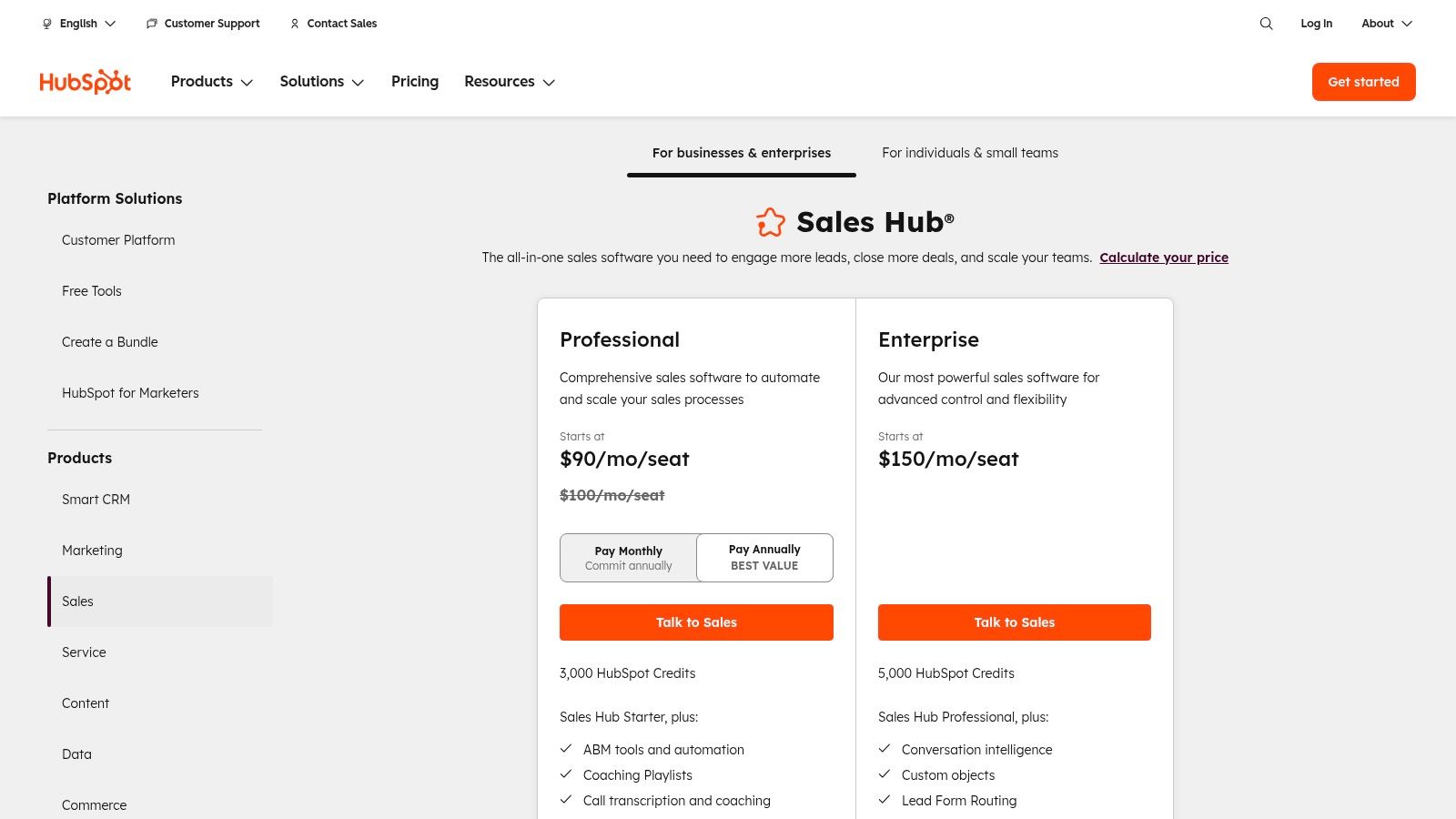Open the Pricing menu item

coord(415,82)
